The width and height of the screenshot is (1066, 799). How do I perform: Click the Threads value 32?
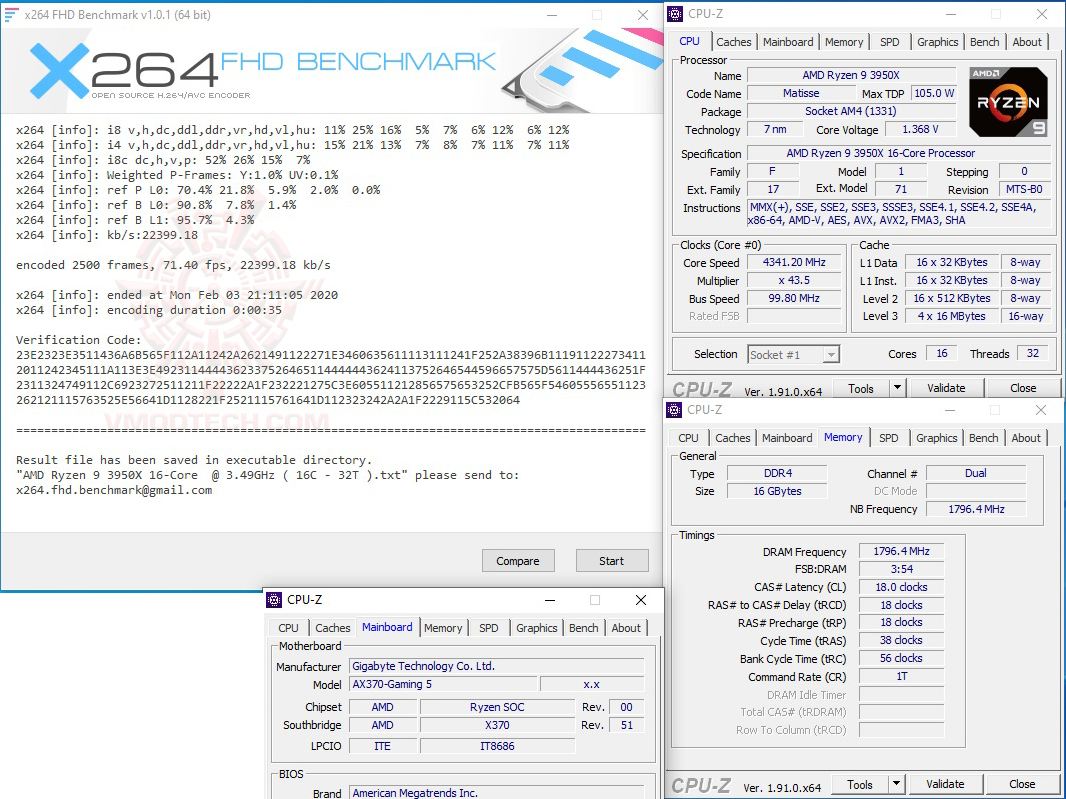click(x=1033, y=354)
